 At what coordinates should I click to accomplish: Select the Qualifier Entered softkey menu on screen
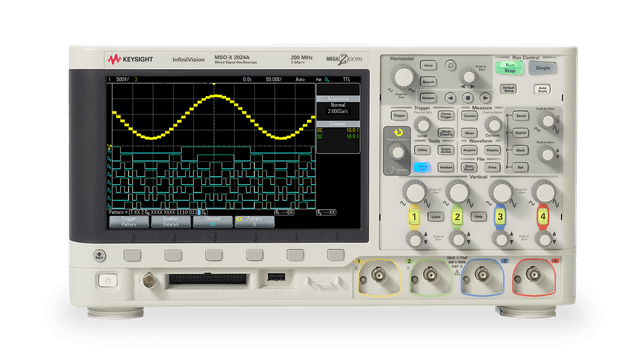[x=171, y=222]
